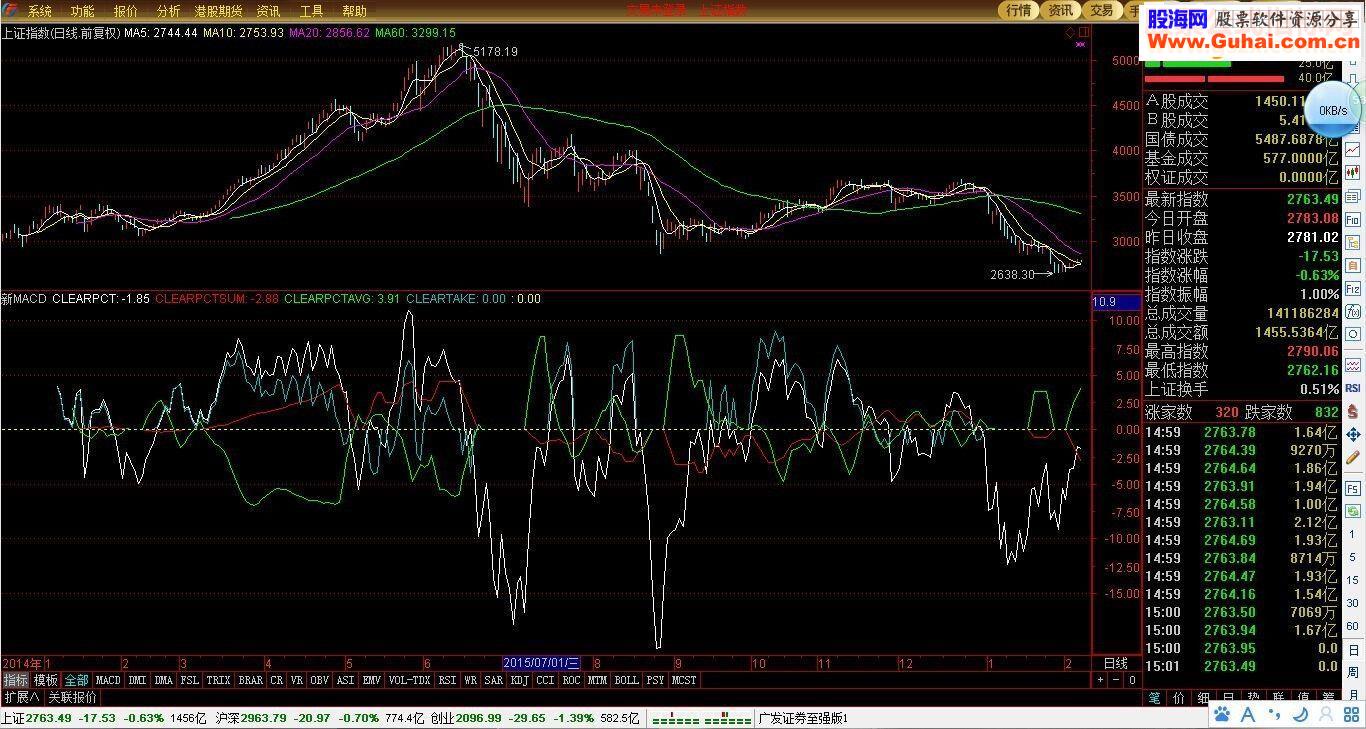
Task: Click the − zoom button below chart
Action: coord(1116,680)
